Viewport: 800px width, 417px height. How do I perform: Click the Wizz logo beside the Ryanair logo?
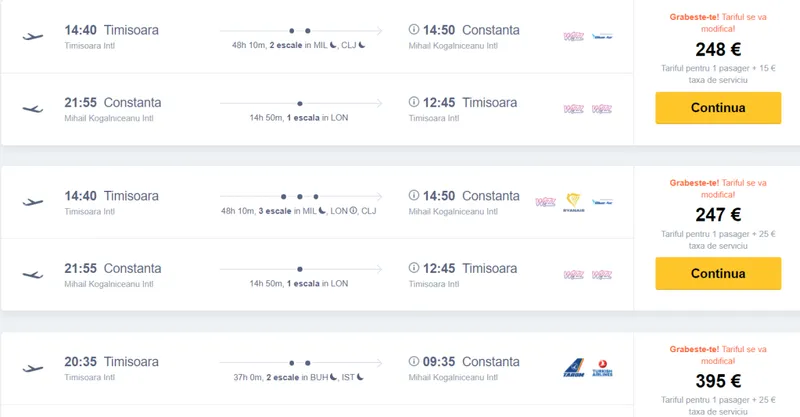click(546, 201)
